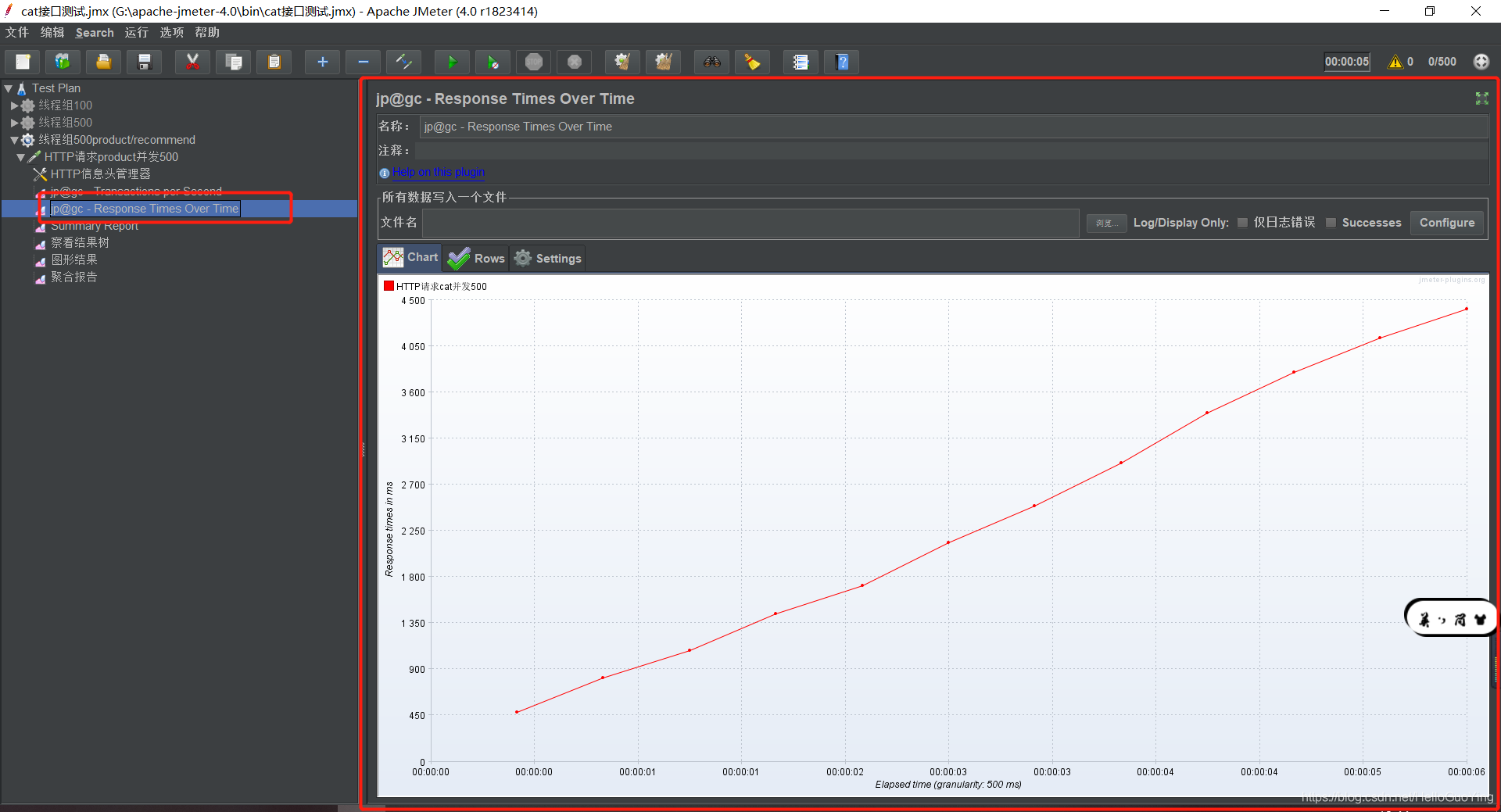Open the Help on this plugin link

click(439, 172)
